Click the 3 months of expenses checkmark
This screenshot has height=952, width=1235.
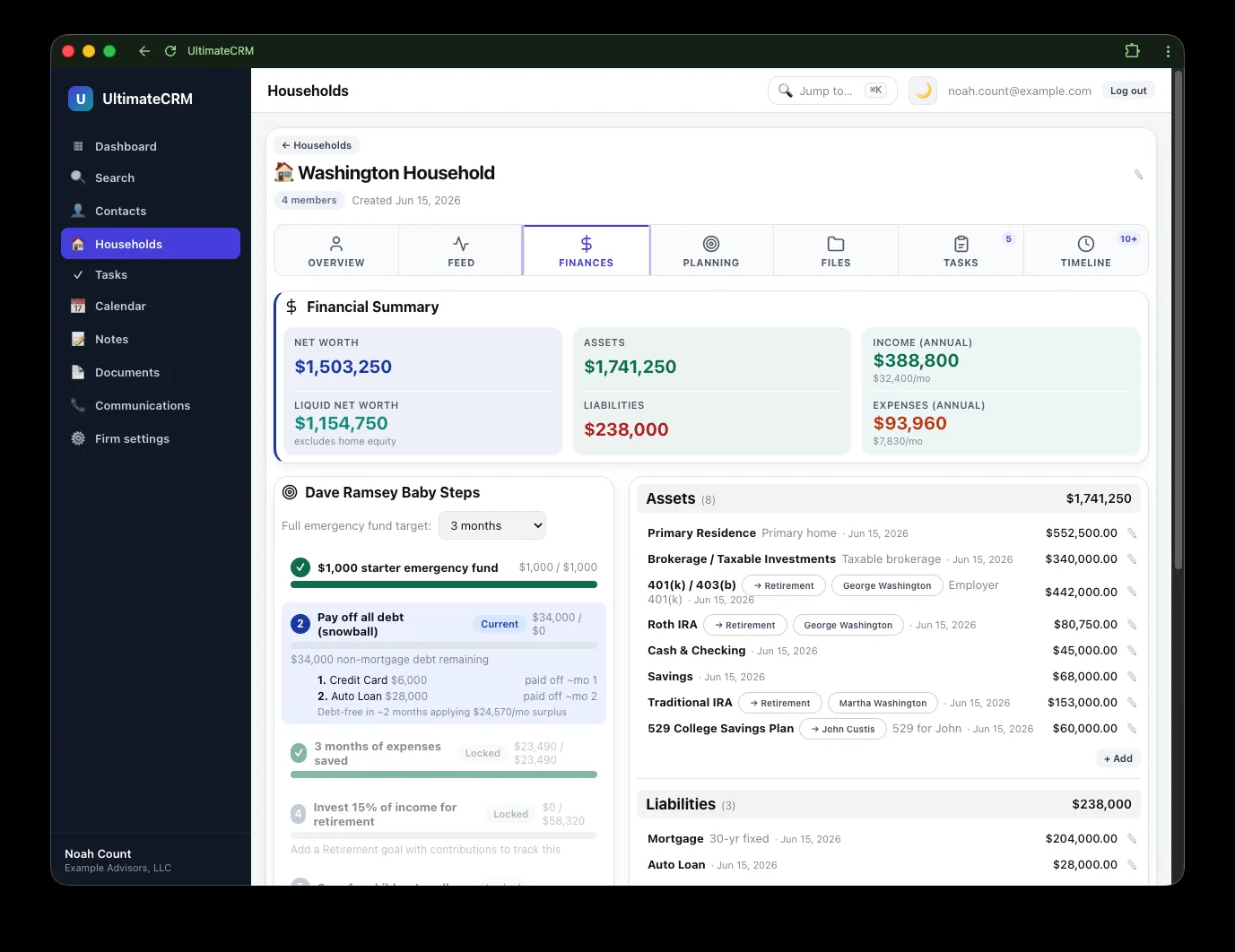coord(299,753)
